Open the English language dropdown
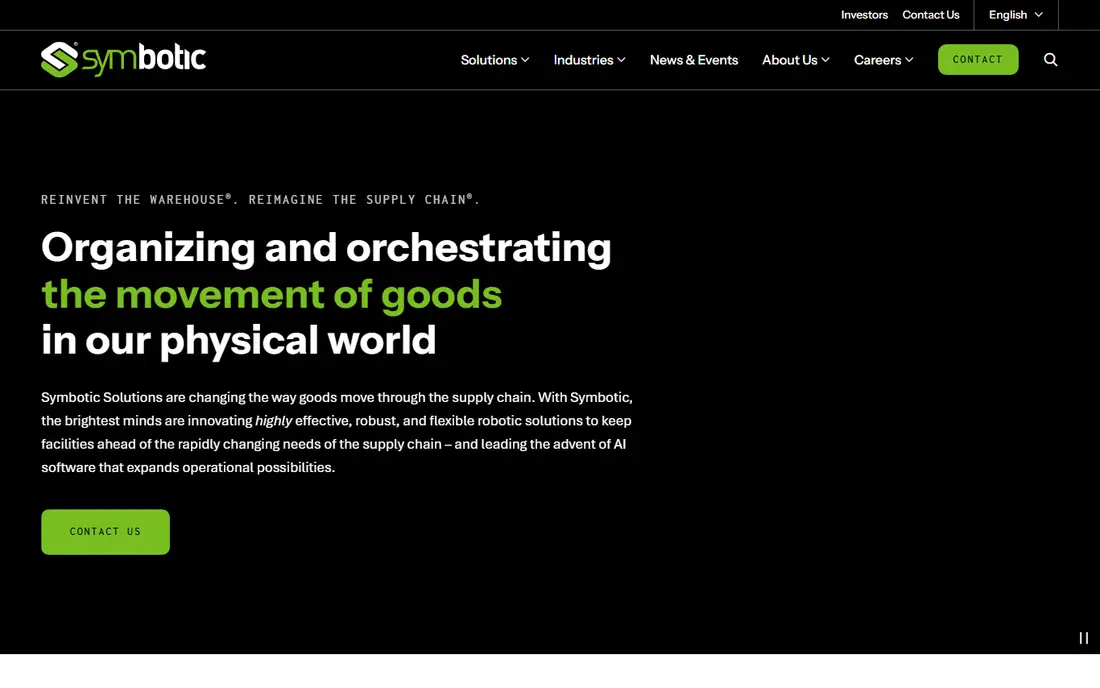Viewport: 1100px width, 688px height. (1016, 15)
